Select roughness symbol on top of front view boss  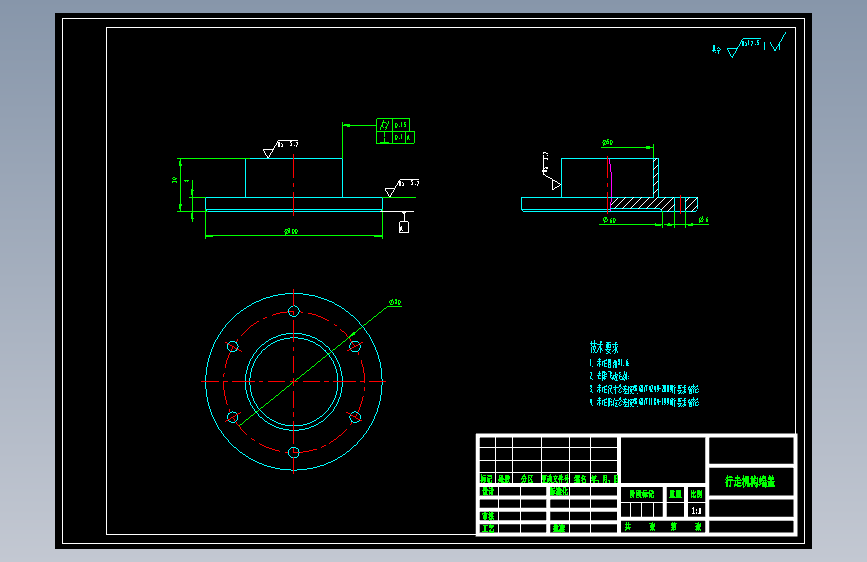(280, 148)
